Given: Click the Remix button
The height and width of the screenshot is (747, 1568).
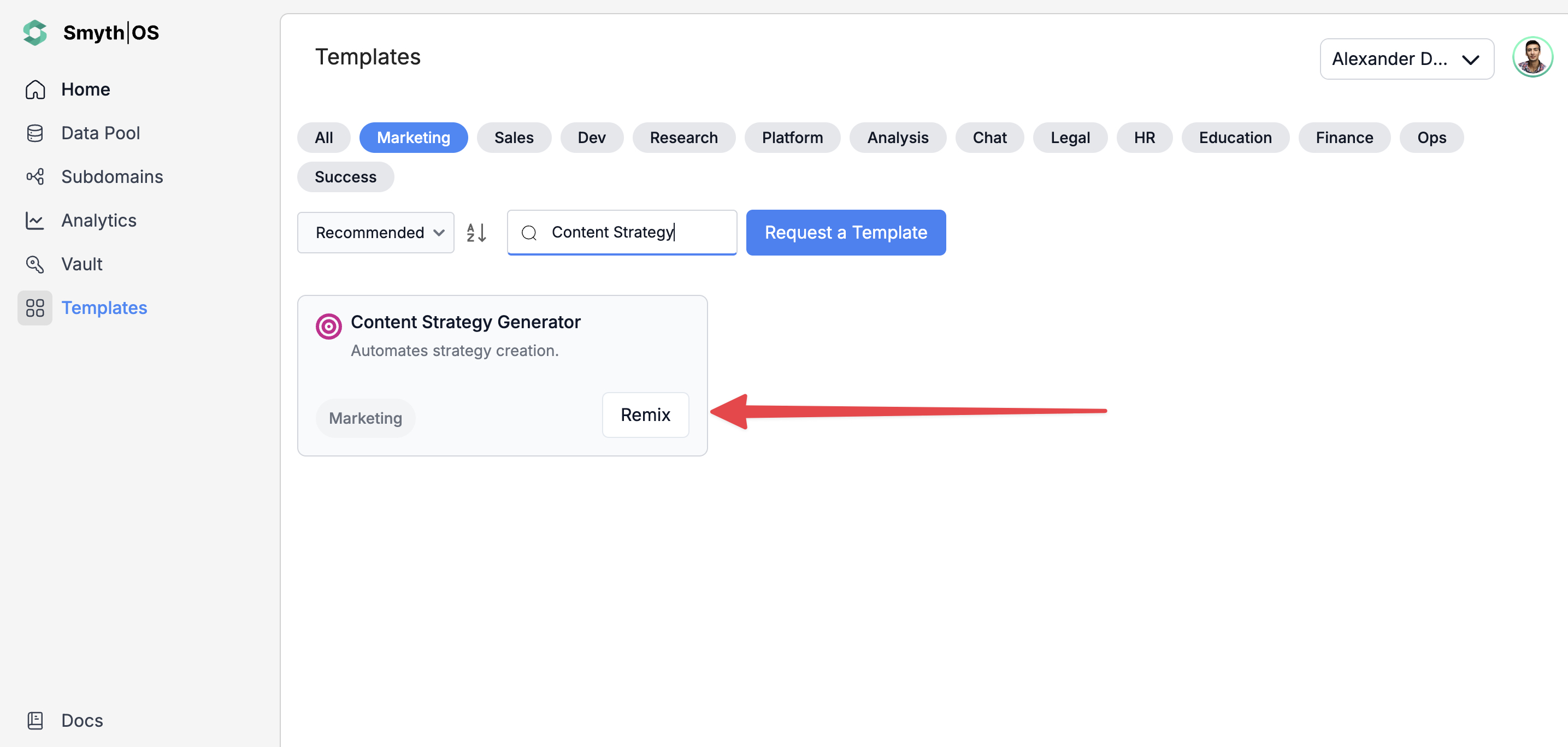Looking at the screenshot, I should click(645, 415).
